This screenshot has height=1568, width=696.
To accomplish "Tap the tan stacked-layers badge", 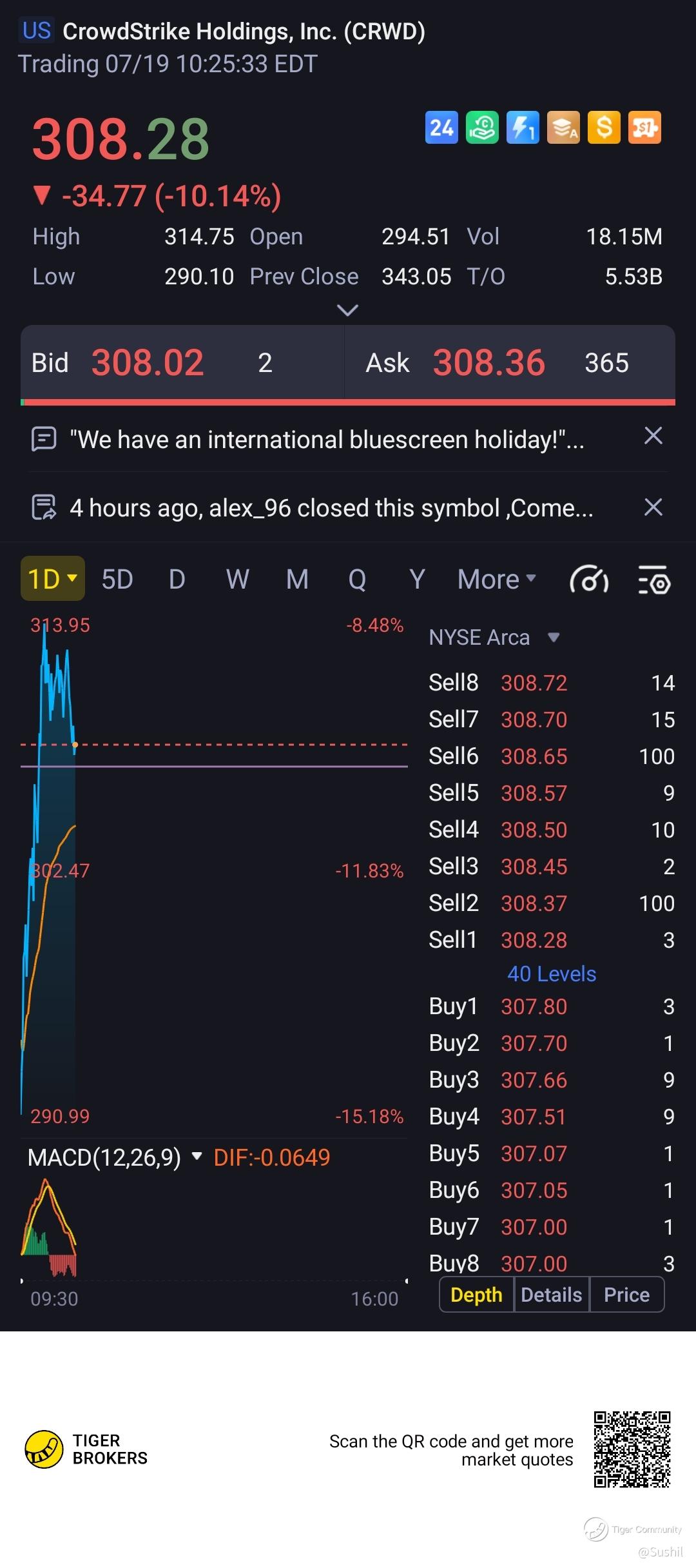I will click(563, 128).
